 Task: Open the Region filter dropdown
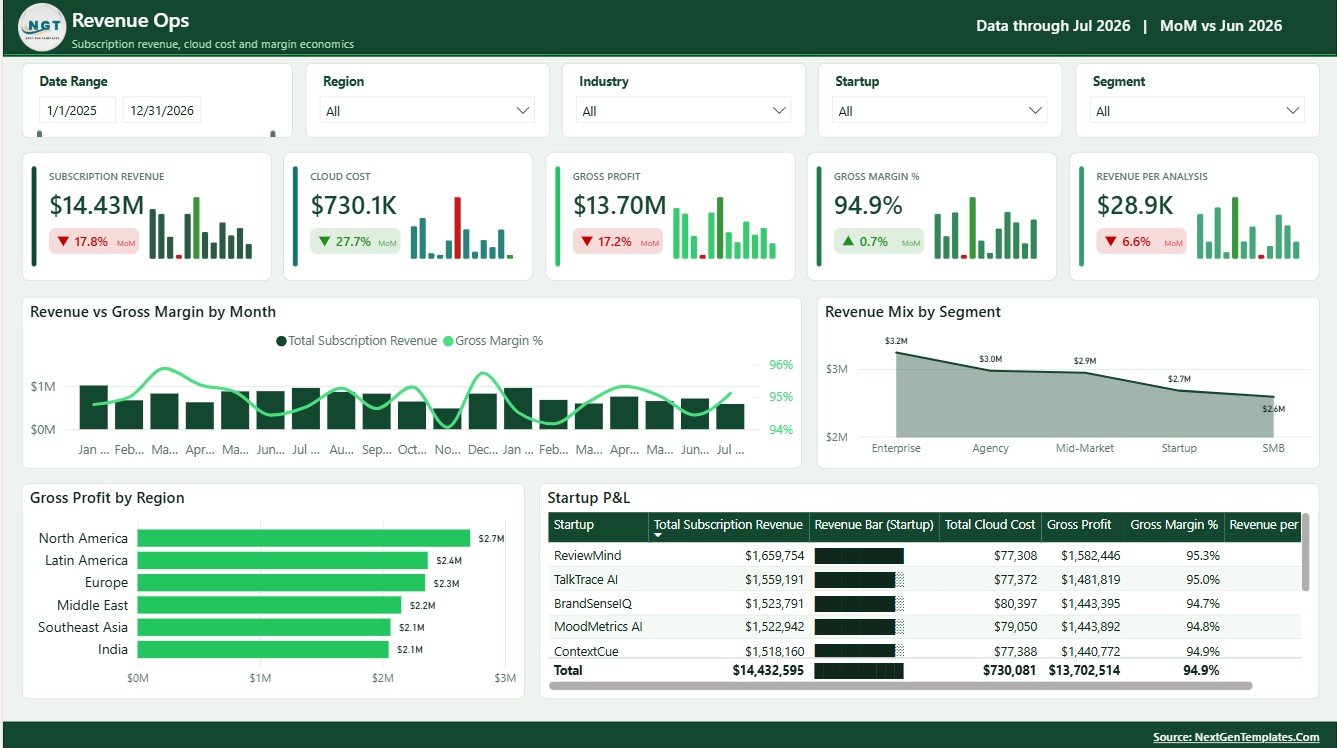point(427,111)
